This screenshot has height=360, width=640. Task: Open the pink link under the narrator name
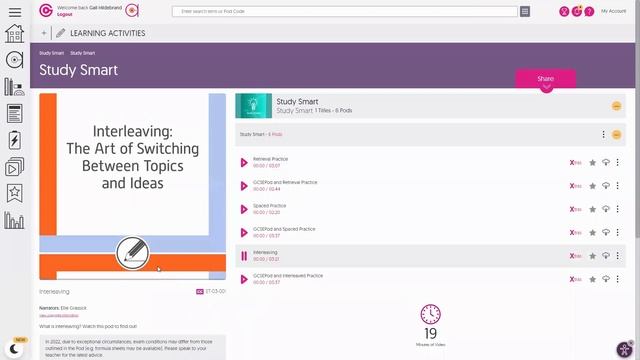[x=59, y=316]
